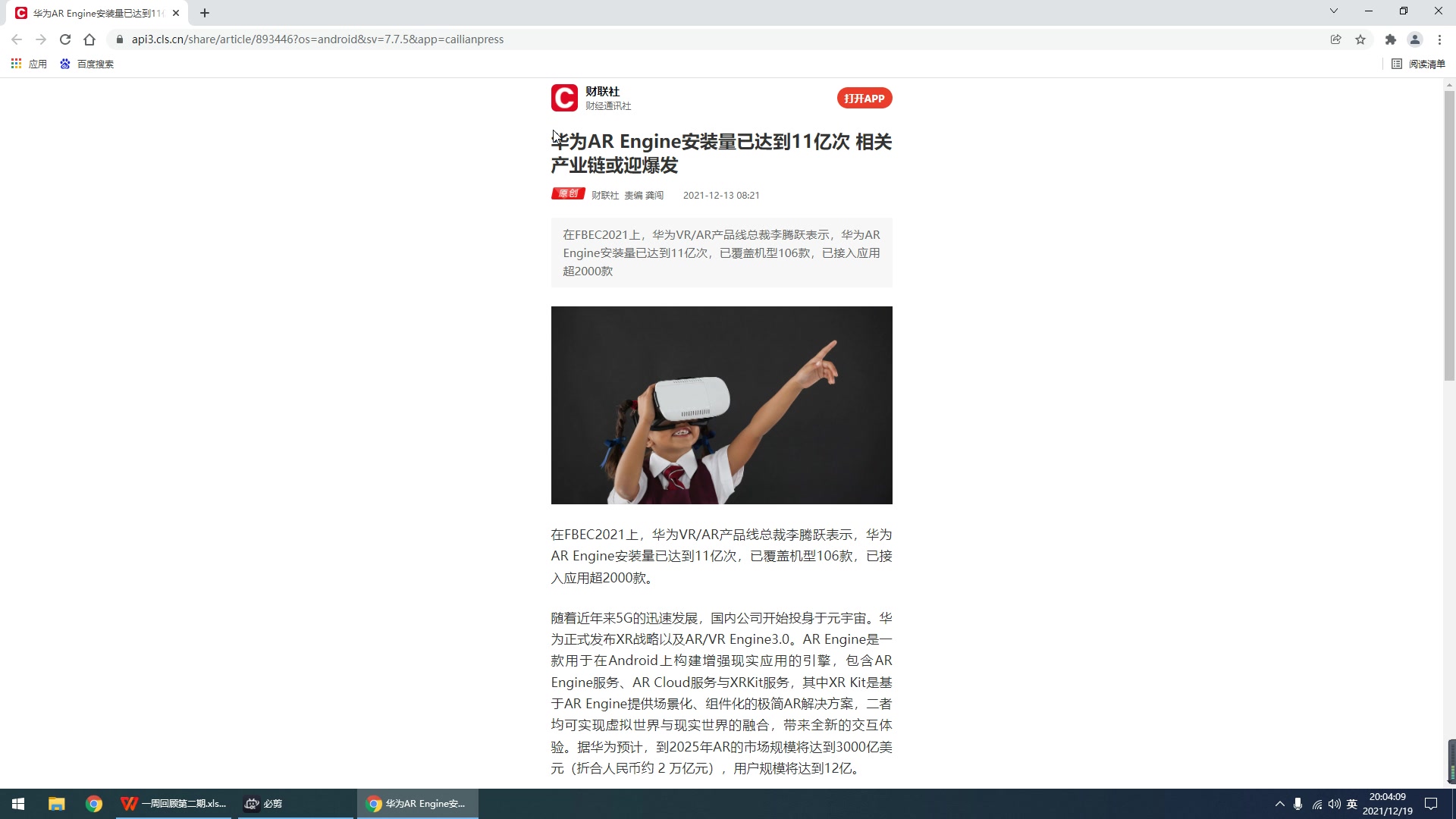Click the 原创 red tag

(568, 194)
